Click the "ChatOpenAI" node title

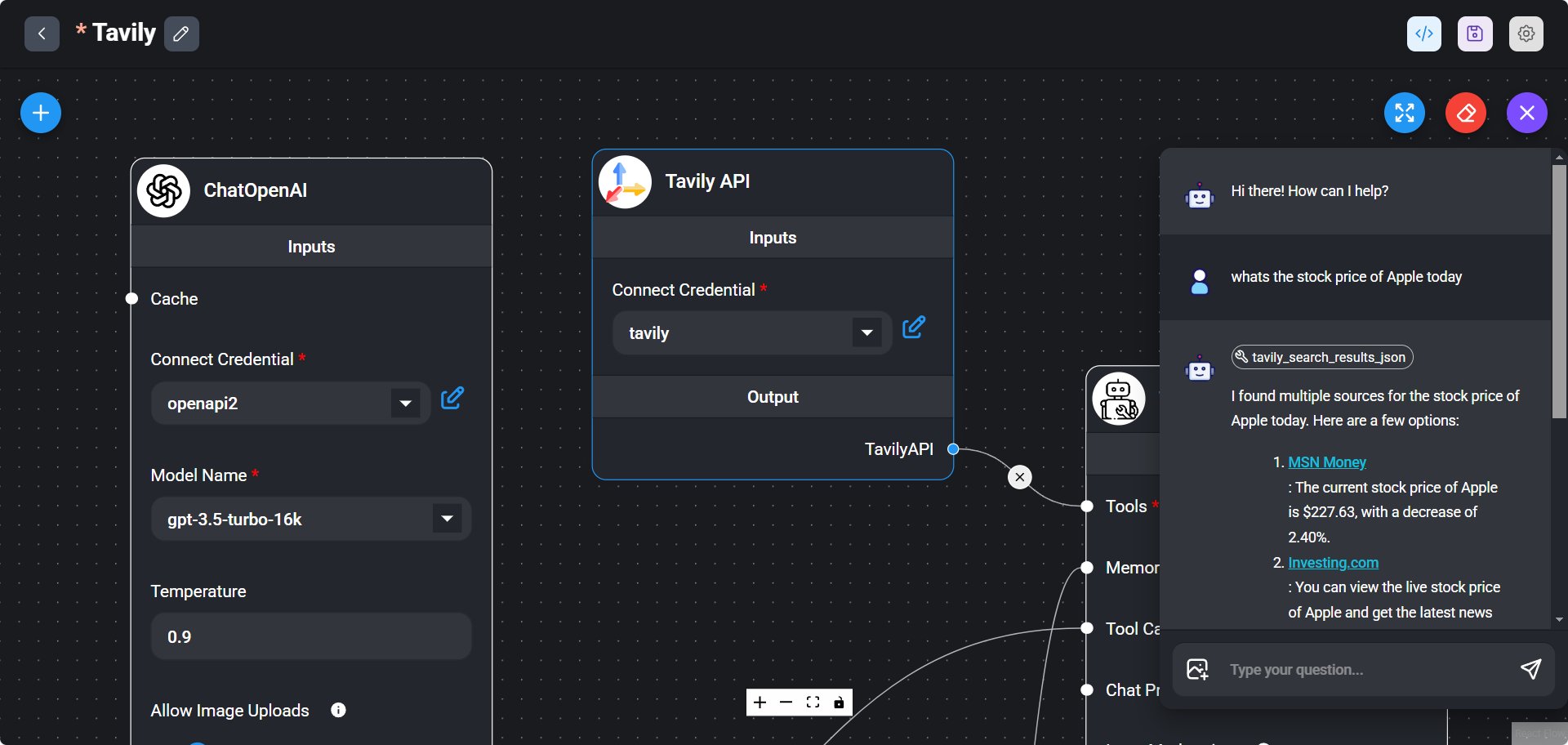(x=255, y=190)
